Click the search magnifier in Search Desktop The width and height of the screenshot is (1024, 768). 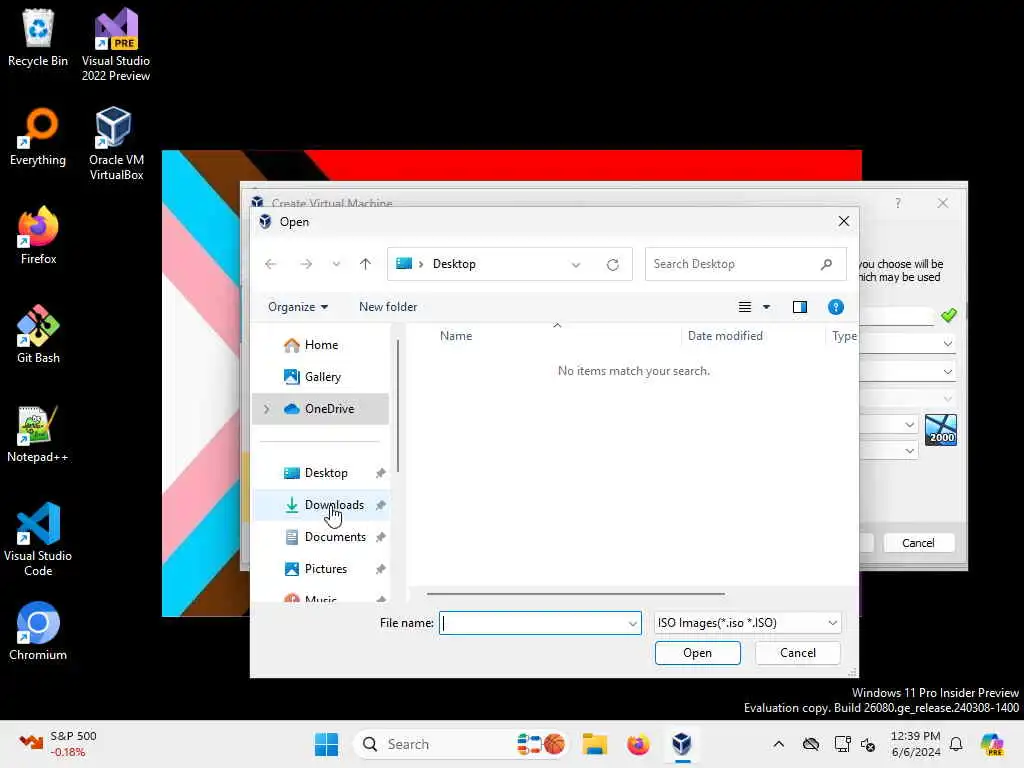pos(827,264)
